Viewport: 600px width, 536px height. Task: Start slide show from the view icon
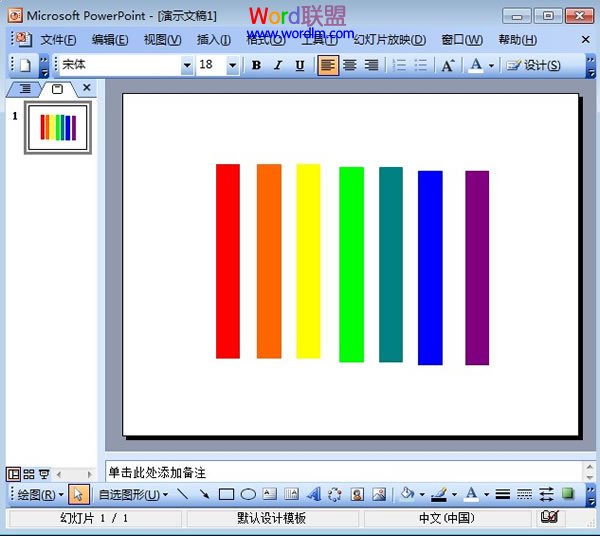point(44,474)
